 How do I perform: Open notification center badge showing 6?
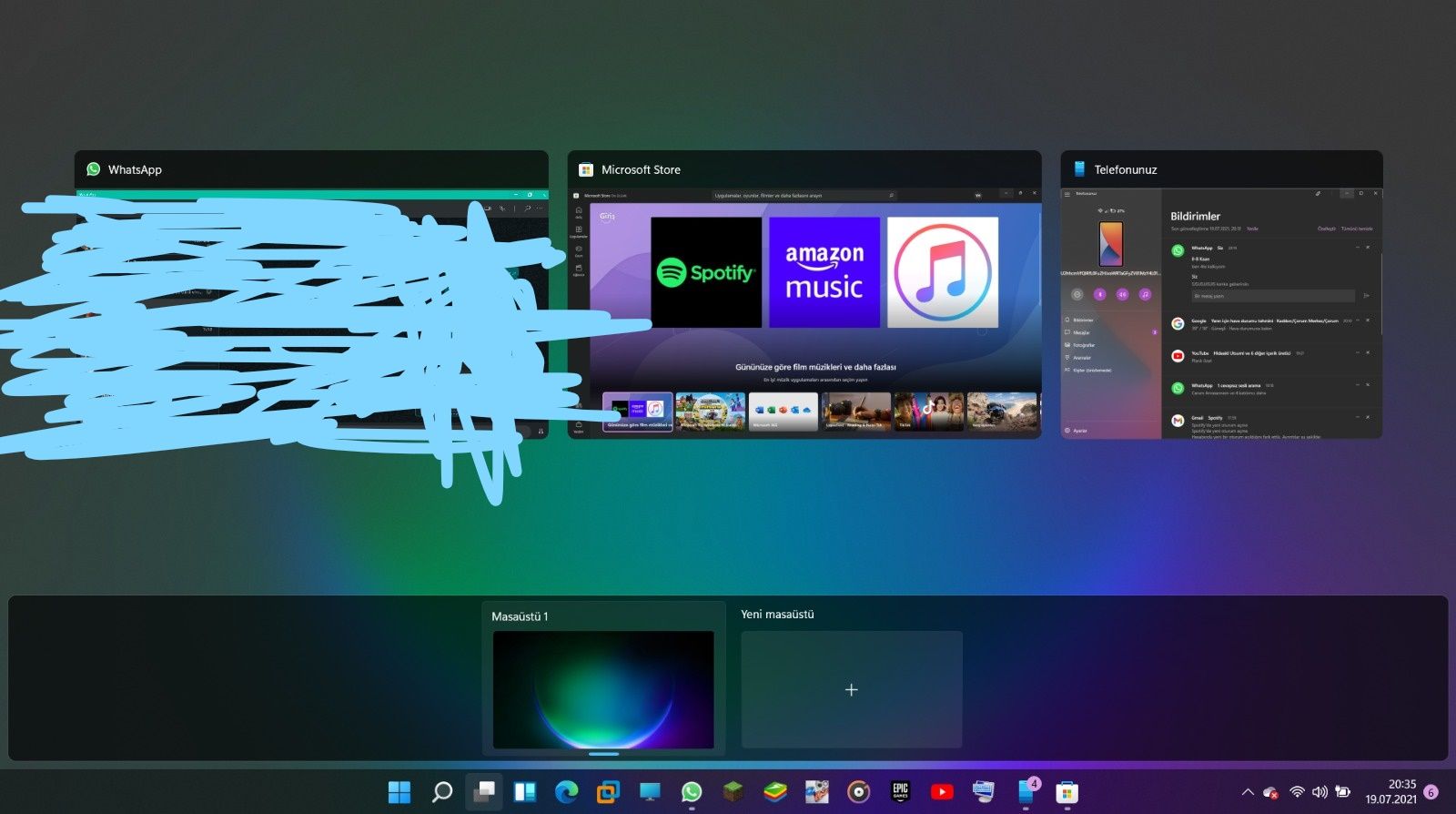[1431, 792]
